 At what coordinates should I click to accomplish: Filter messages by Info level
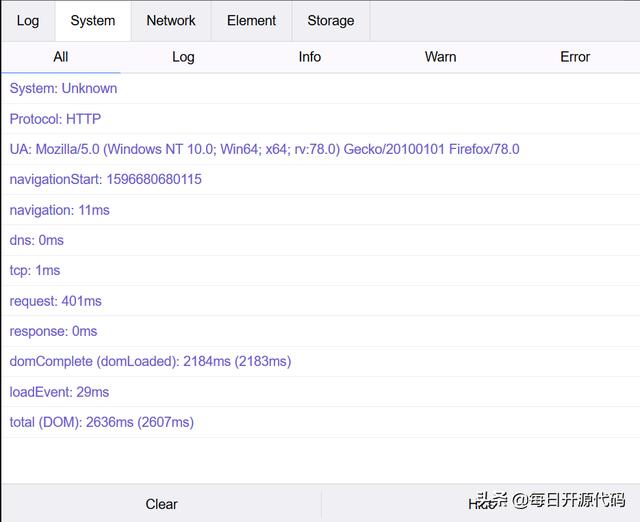(x=310, y=57)
